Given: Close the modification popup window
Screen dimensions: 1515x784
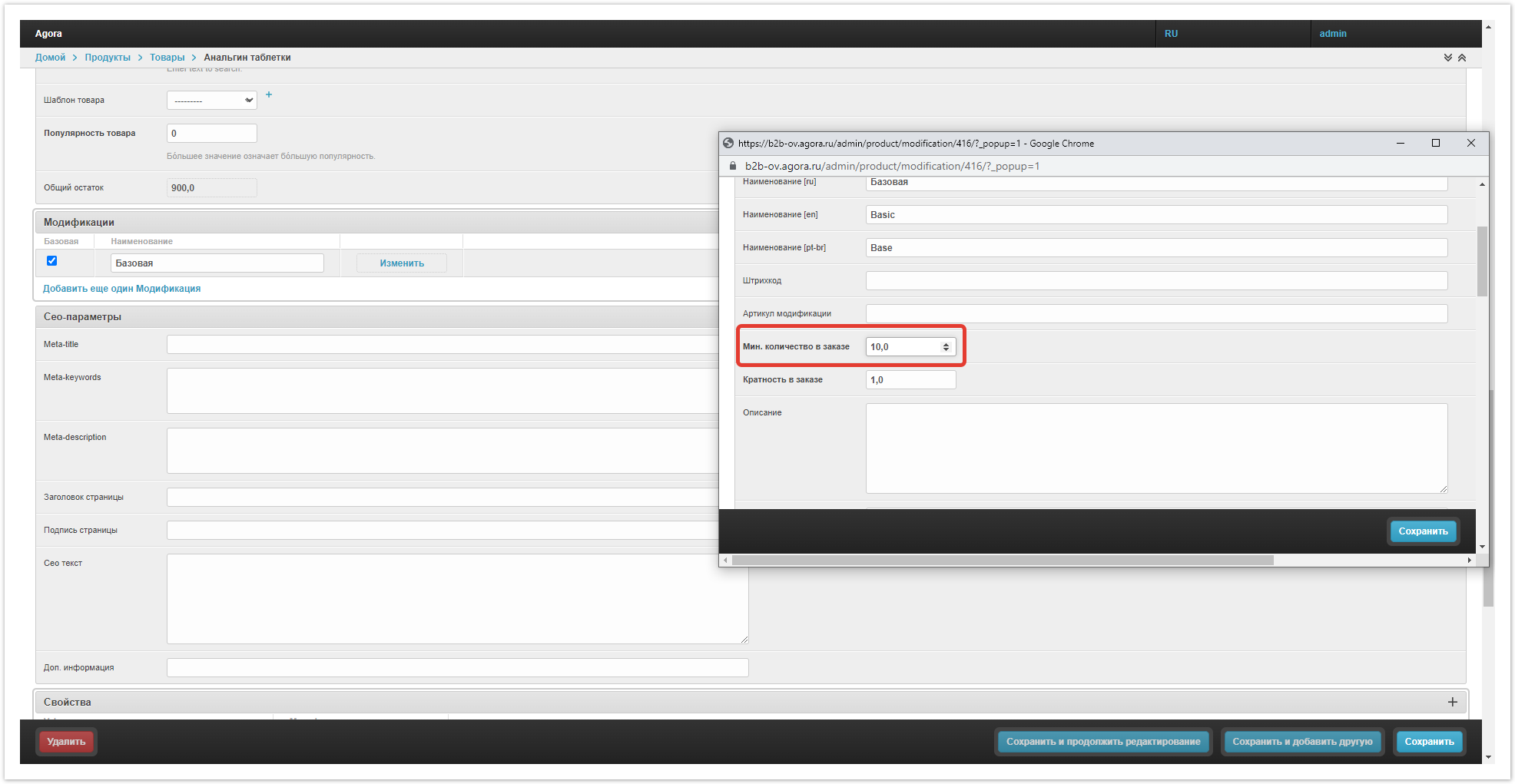Looking at the screenshot, I should [1470, 143].
